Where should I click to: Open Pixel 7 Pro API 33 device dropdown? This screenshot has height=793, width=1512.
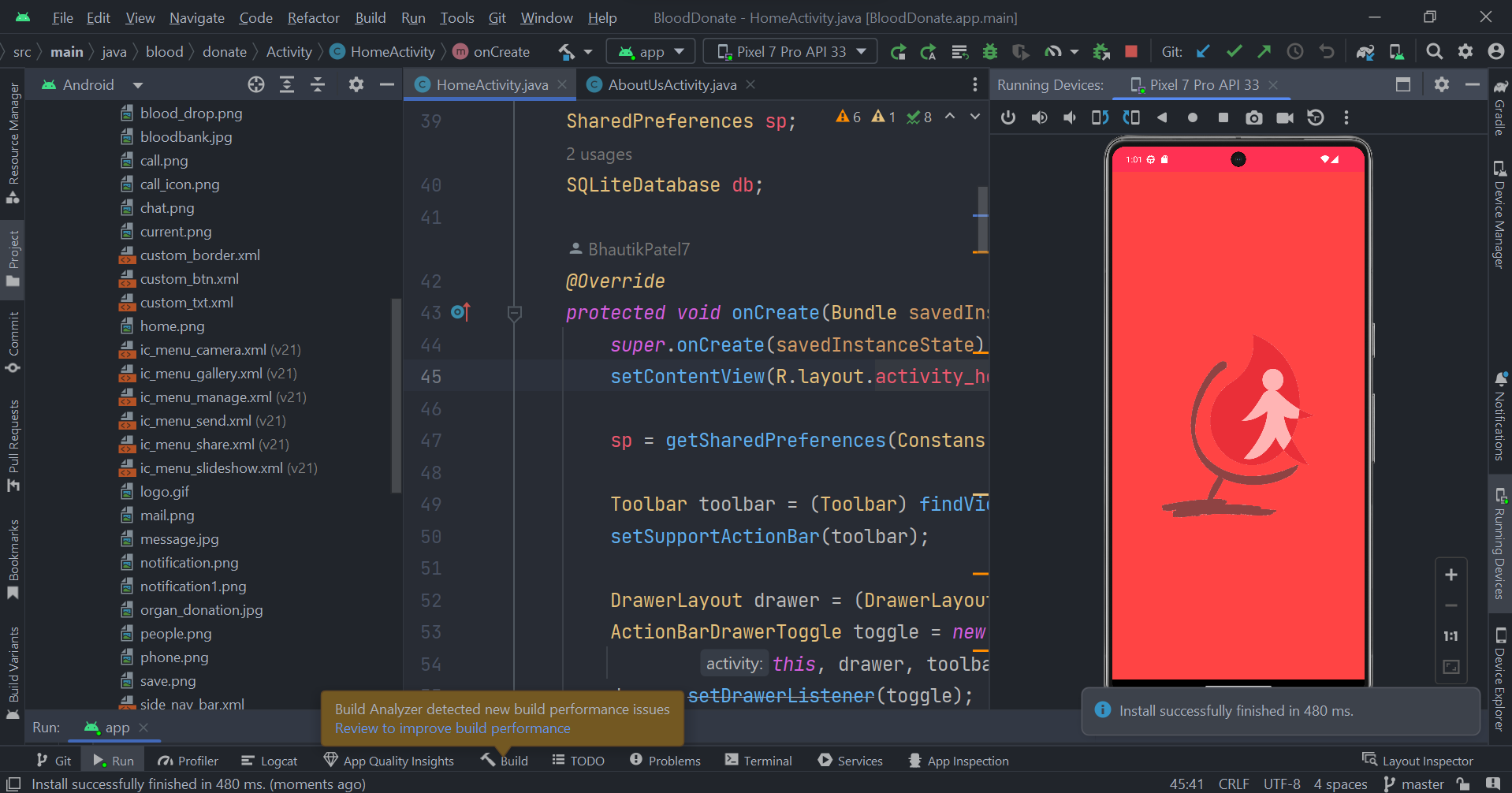pos(791,52)
